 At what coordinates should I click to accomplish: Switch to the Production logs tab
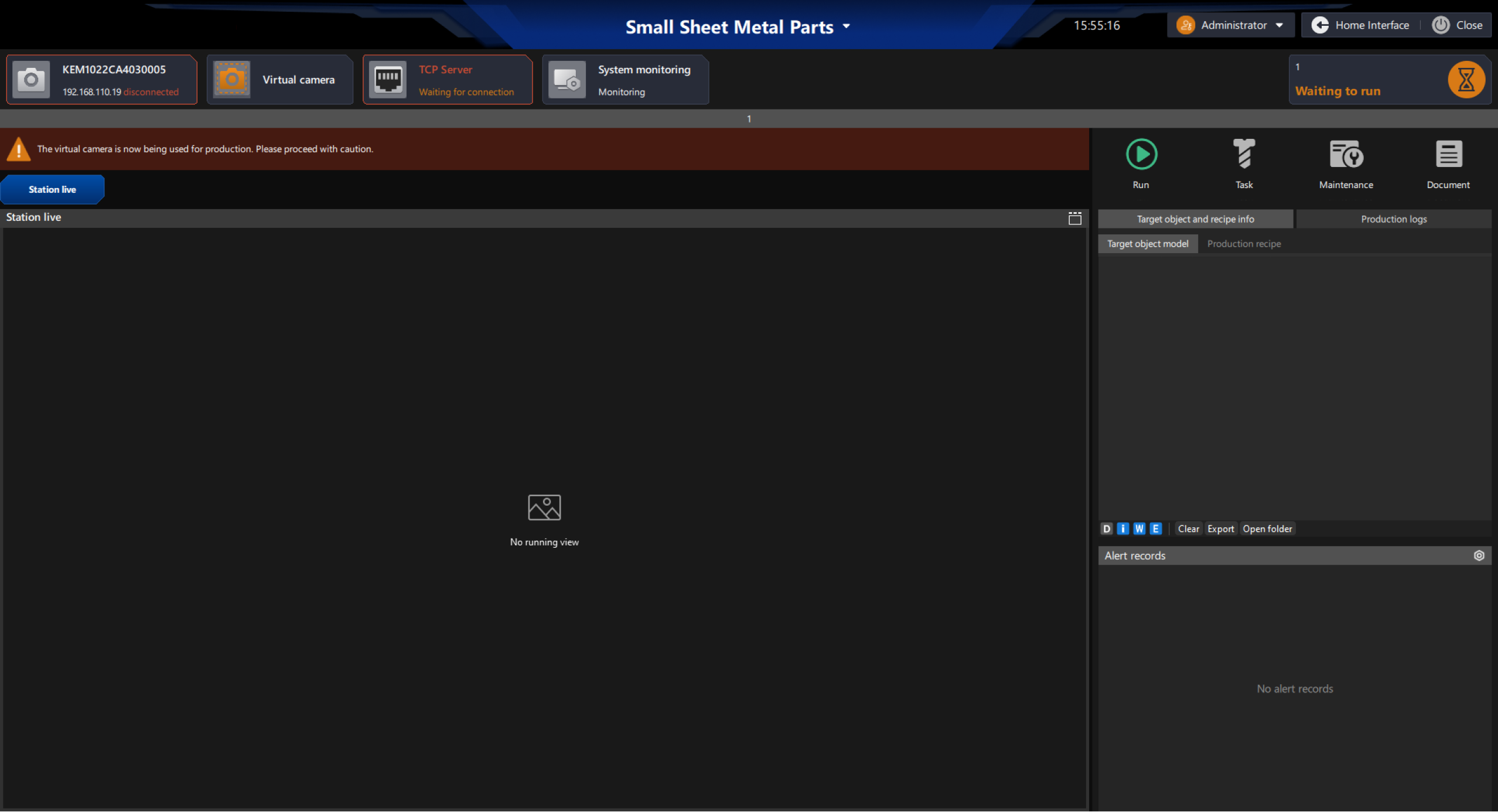pos(1394,219)
